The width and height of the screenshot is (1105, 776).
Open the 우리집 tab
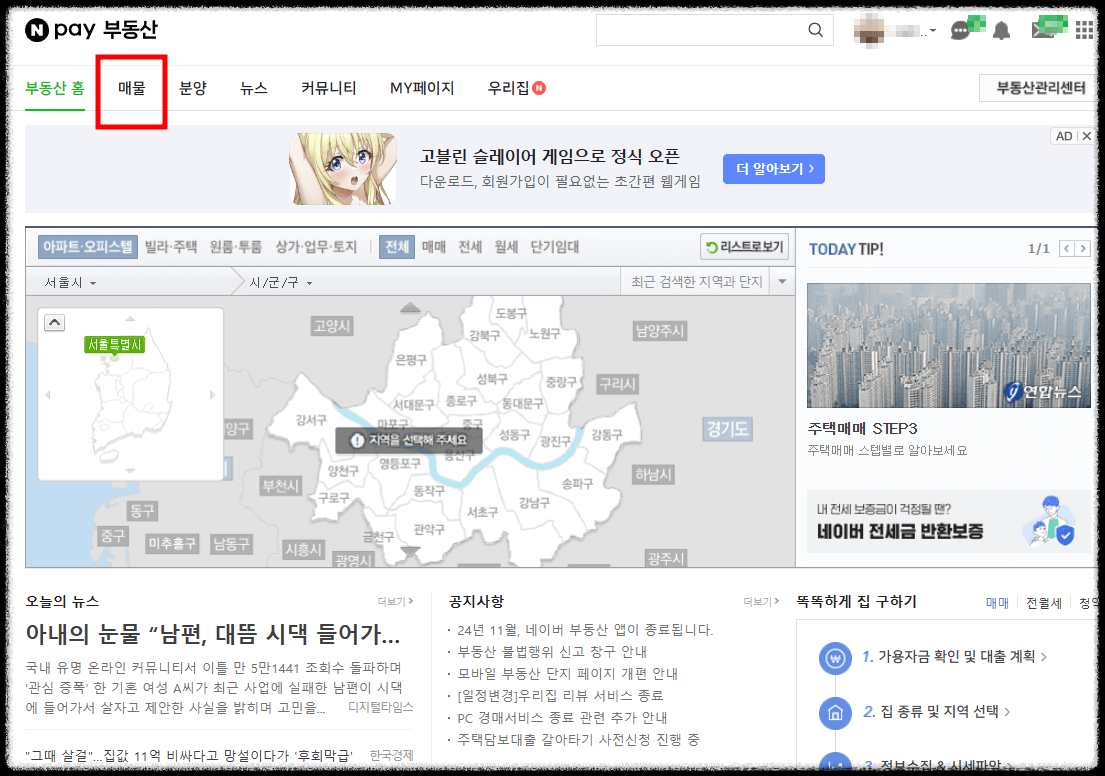coord(508,89)
